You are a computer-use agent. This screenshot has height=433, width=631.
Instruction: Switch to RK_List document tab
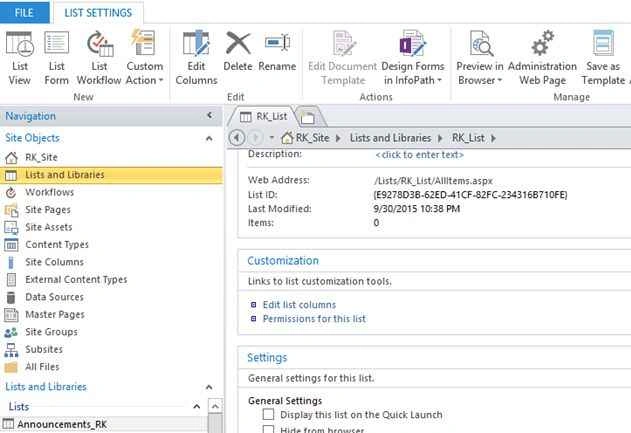pos(264,117)
